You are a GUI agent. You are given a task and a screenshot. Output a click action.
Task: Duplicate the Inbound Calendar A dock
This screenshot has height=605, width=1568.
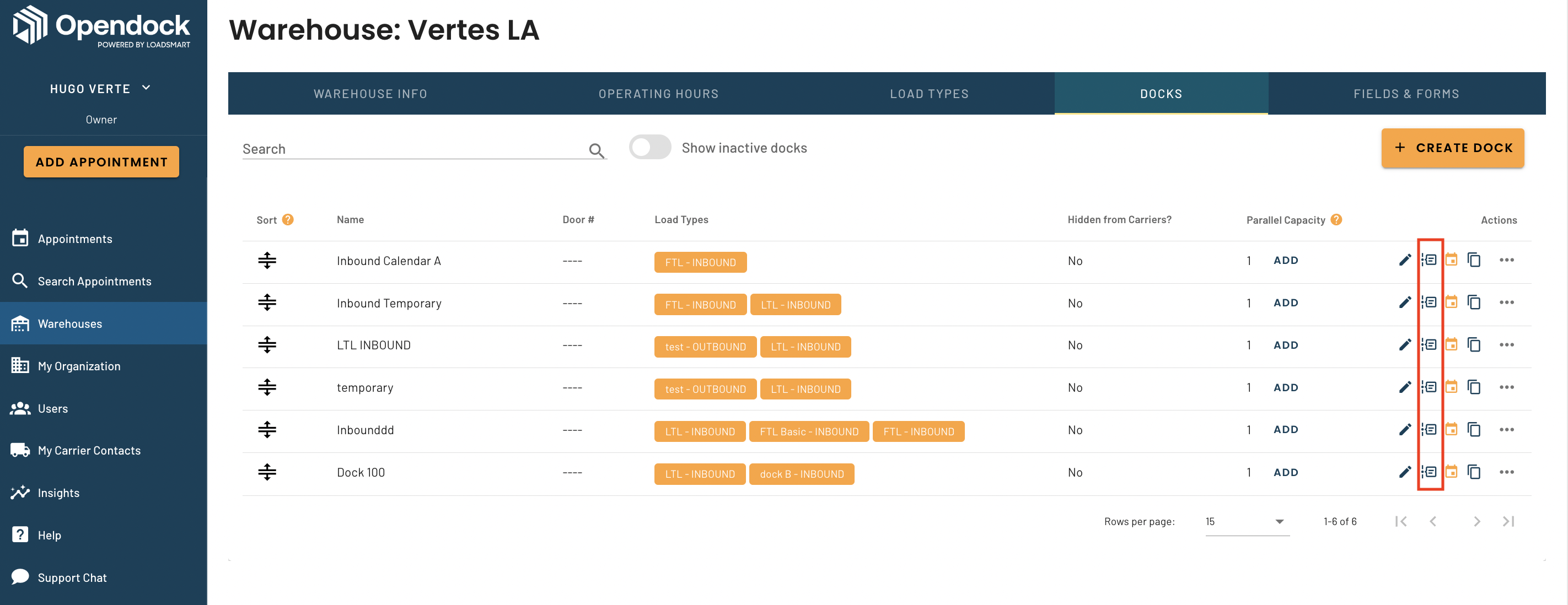pos(1474,260)
